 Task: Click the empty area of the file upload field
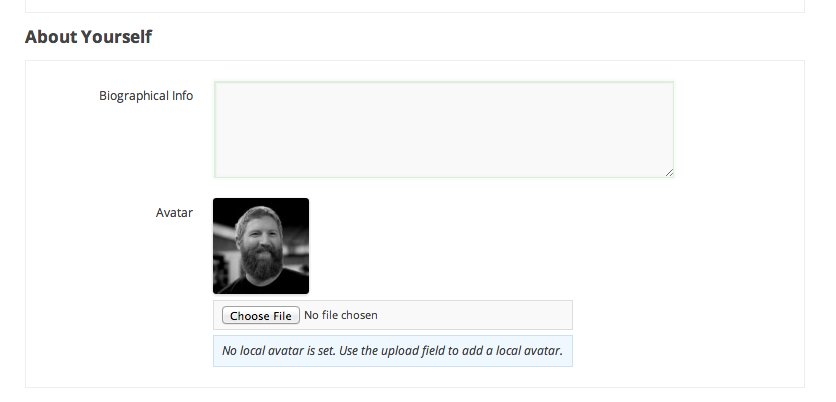tap(475, 316)
